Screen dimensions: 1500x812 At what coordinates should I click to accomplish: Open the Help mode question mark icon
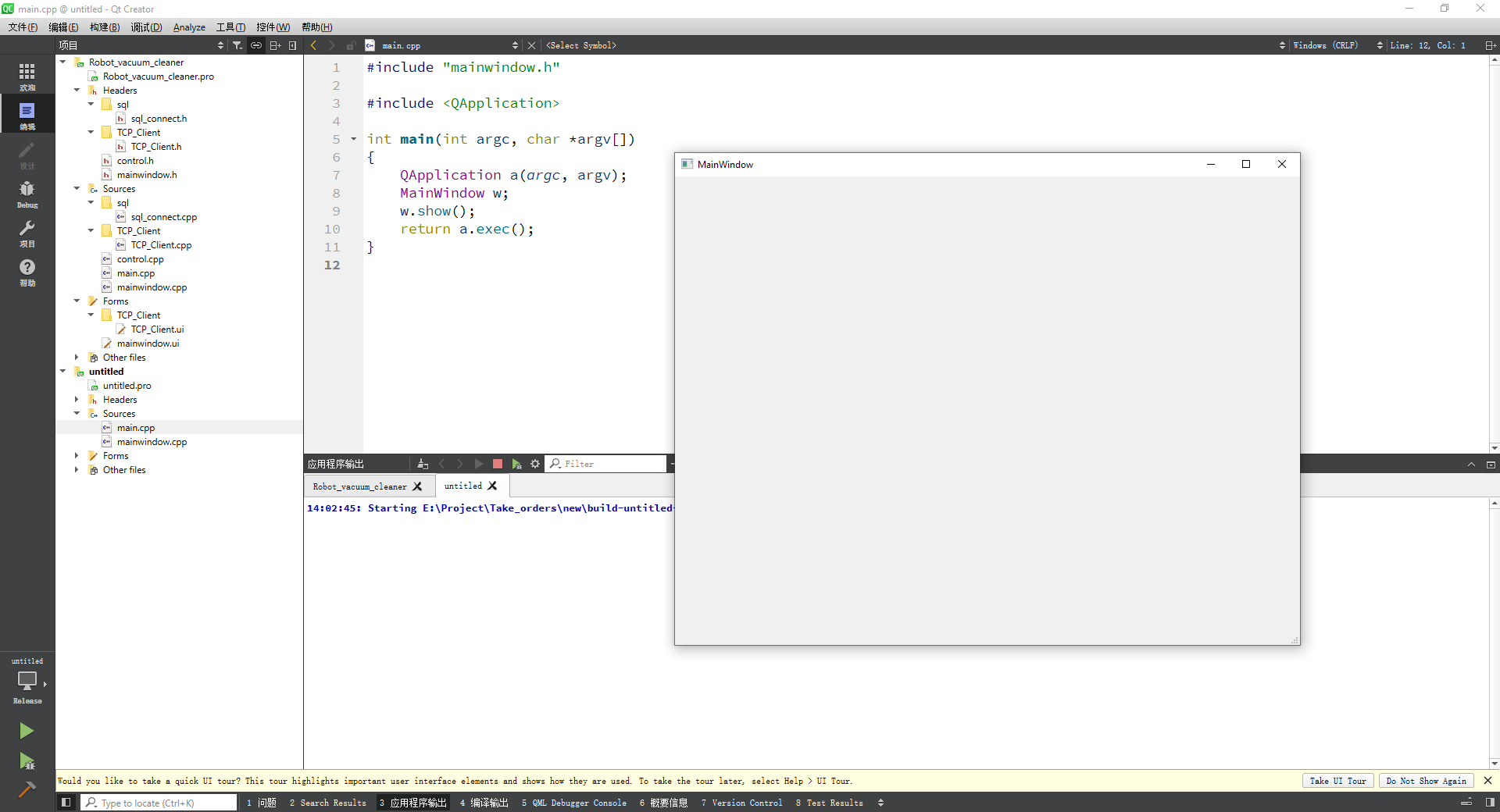point(27,272)
